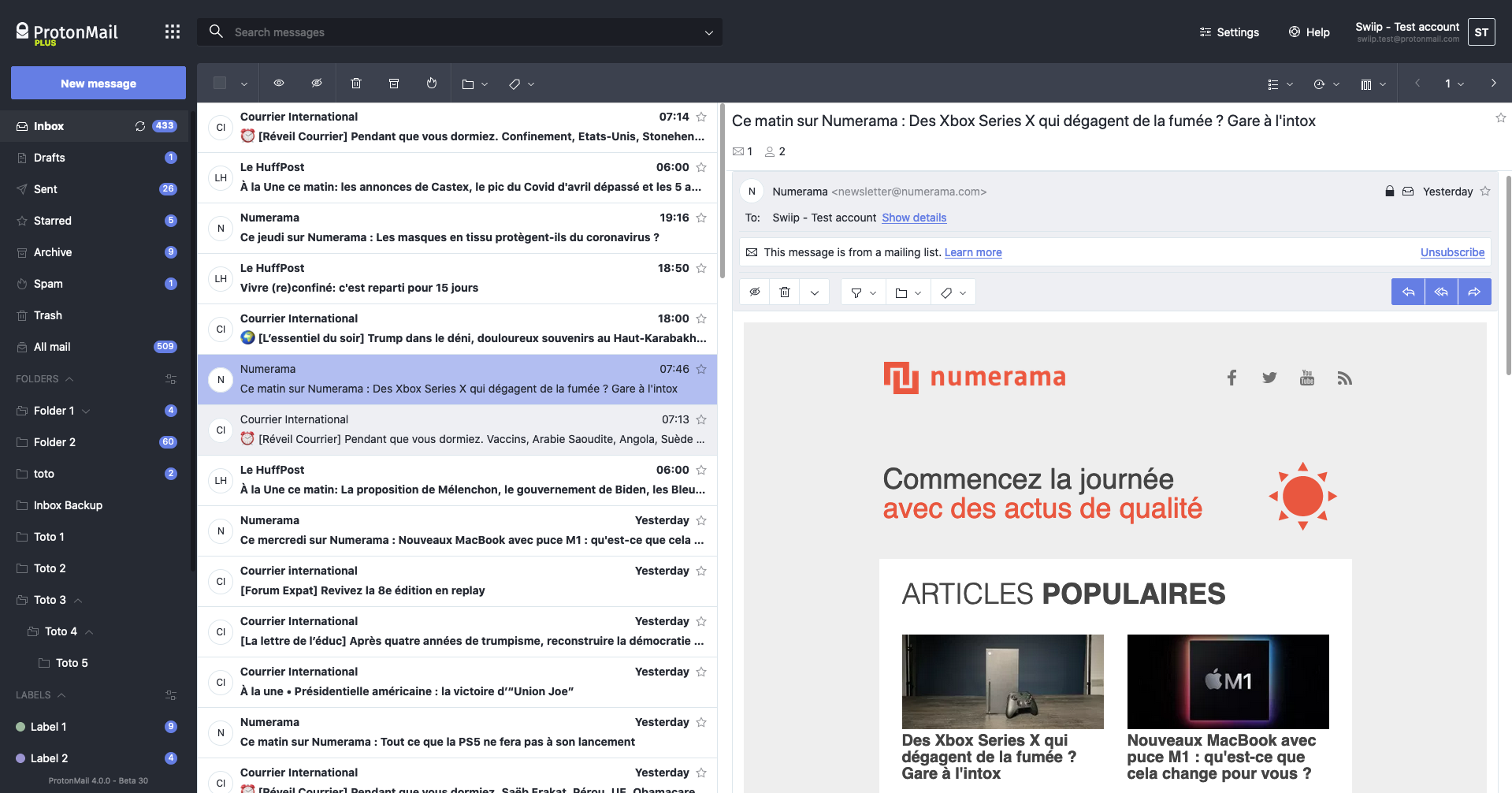
Task: Open the layout columns dropdown in toolbar
Action: (x=1373, y=84)
